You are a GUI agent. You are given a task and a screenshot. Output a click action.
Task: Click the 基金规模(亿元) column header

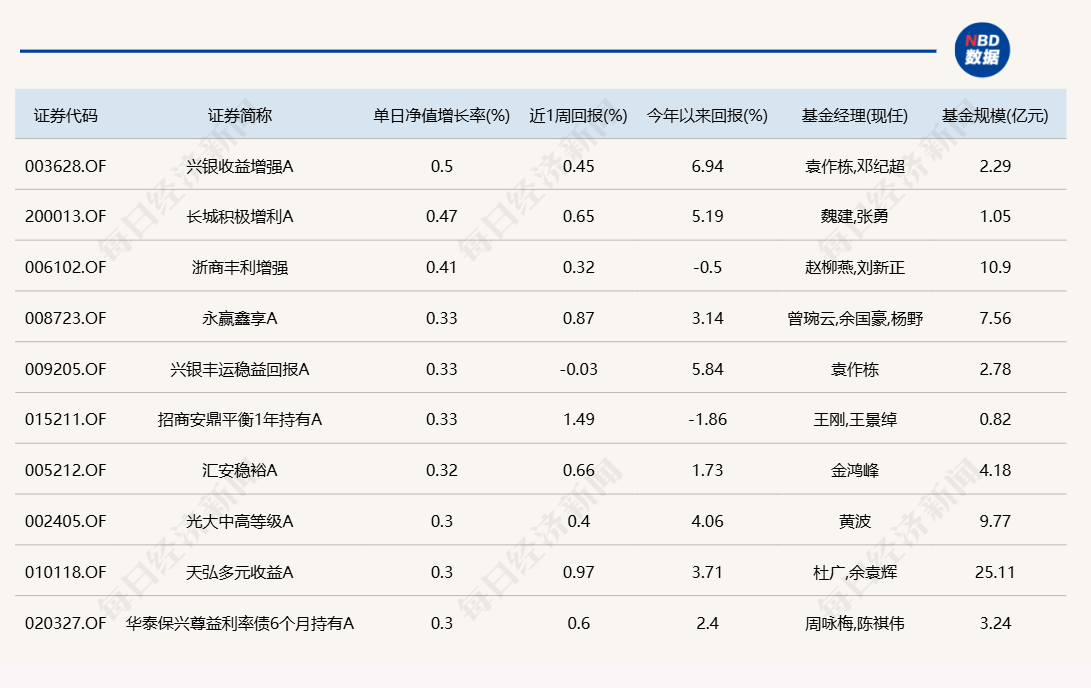point(995,115)
